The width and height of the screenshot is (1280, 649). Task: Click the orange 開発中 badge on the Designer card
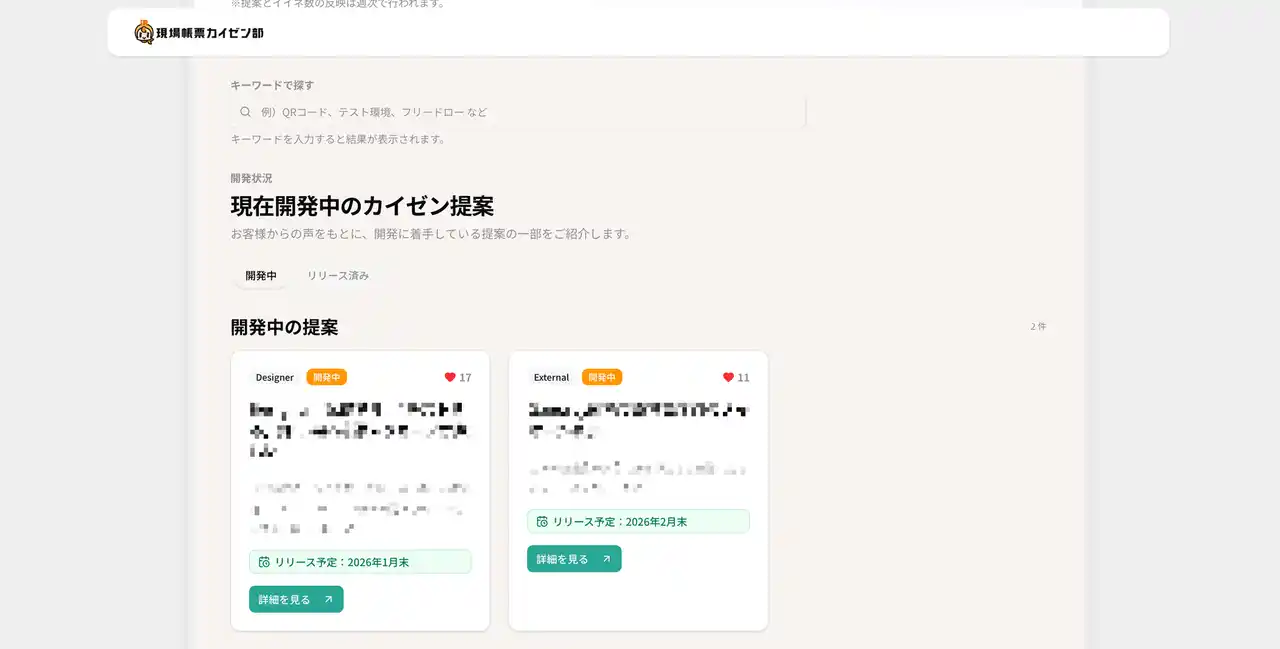click(x=326, y=377)
